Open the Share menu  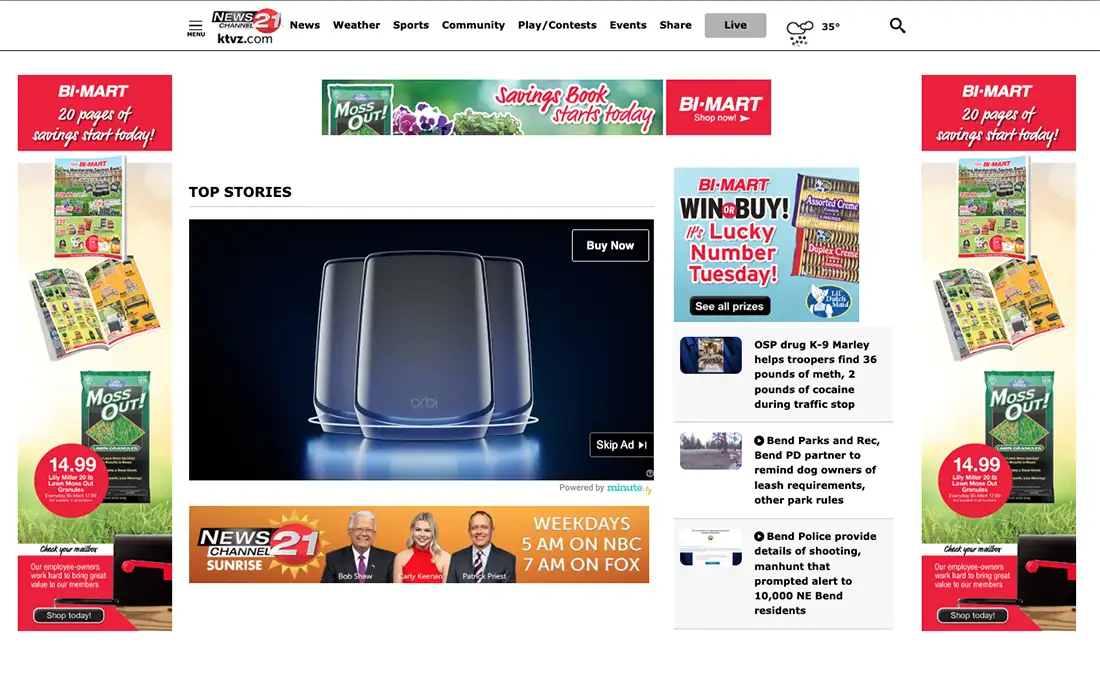coord(675,25)
